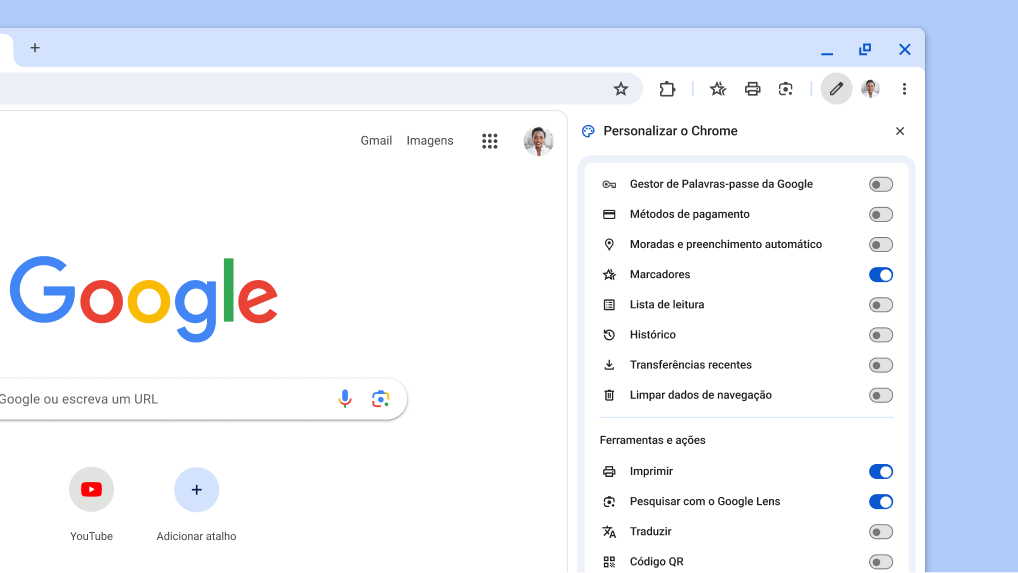
Task: Open Google Lens search from toolbar
Action: 786,89
